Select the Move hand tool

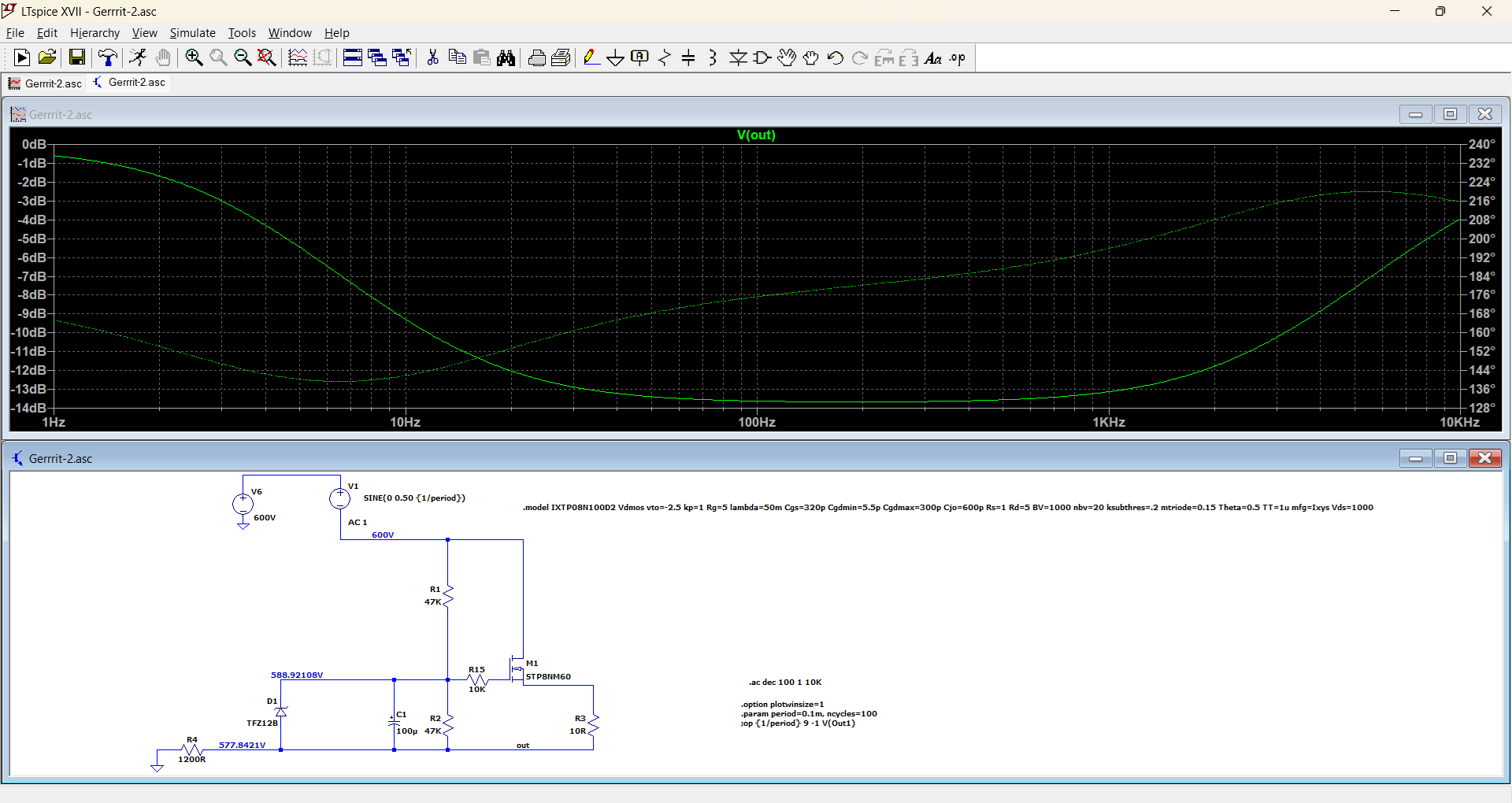(x=787, y=57)
